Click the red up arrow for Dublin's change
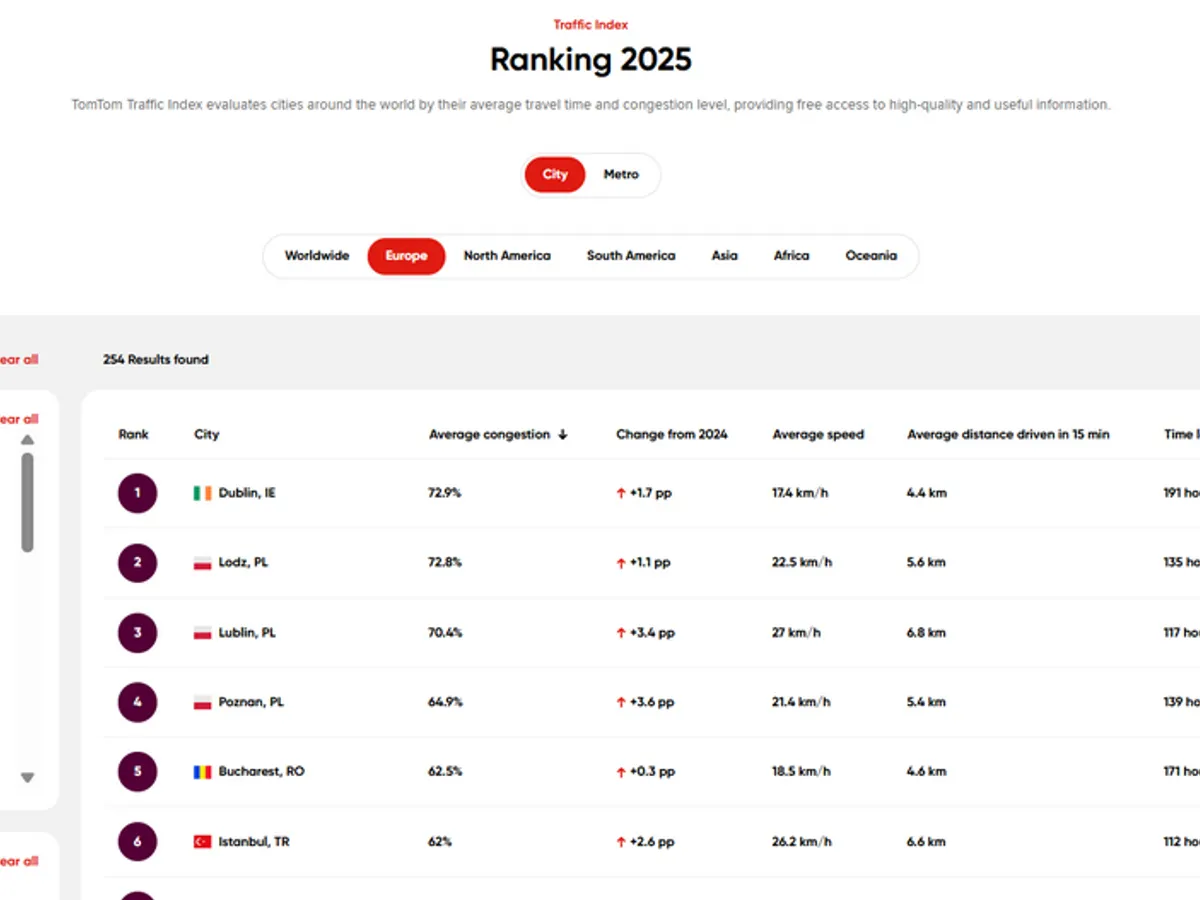The image size is (1200, 900). coord(621,494)
